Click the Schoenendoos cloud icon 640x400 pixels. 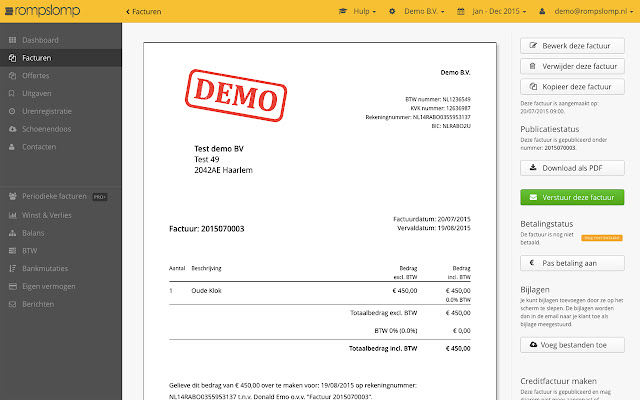13,129
